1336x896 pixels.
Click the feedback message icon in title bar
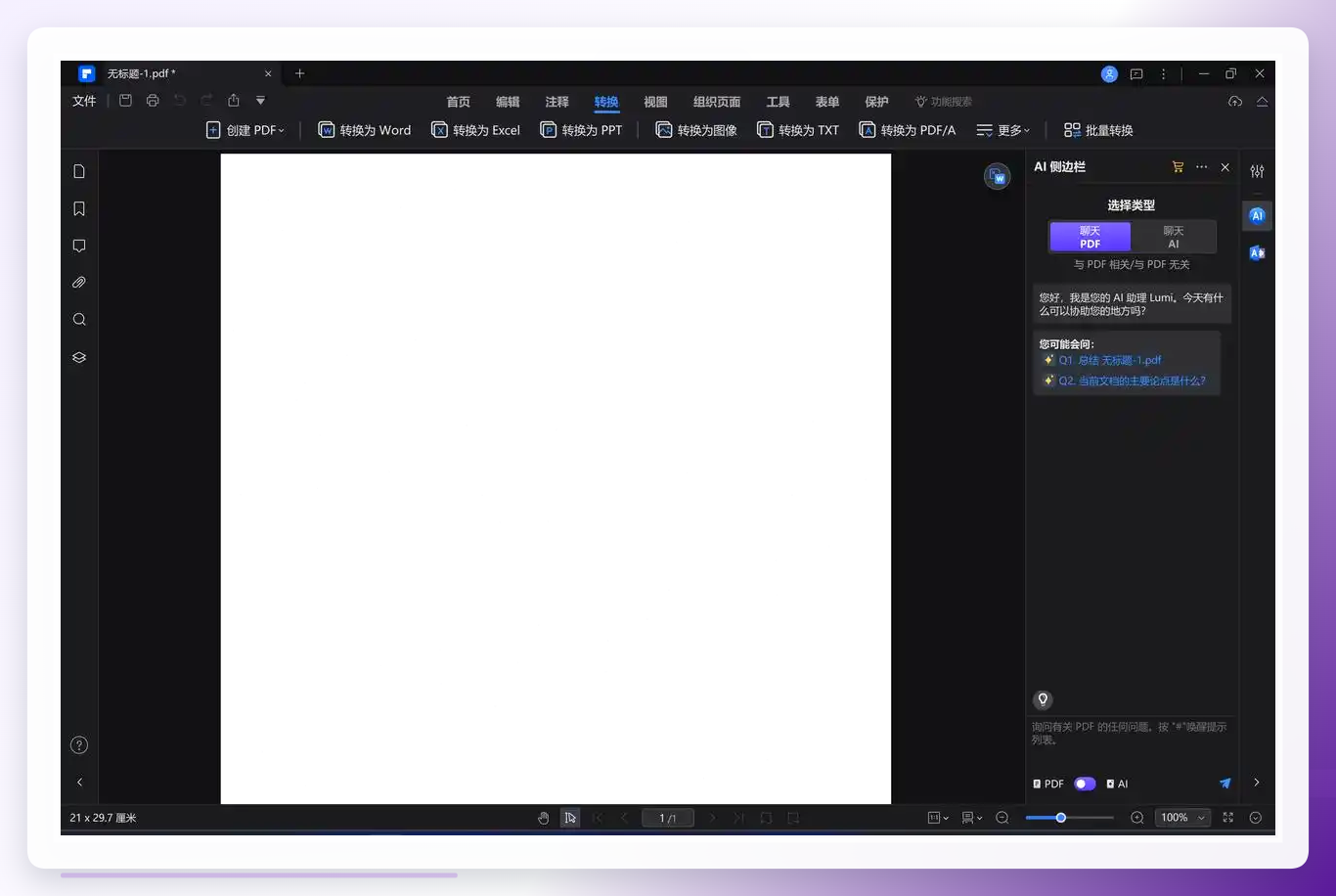point(1136,73)
